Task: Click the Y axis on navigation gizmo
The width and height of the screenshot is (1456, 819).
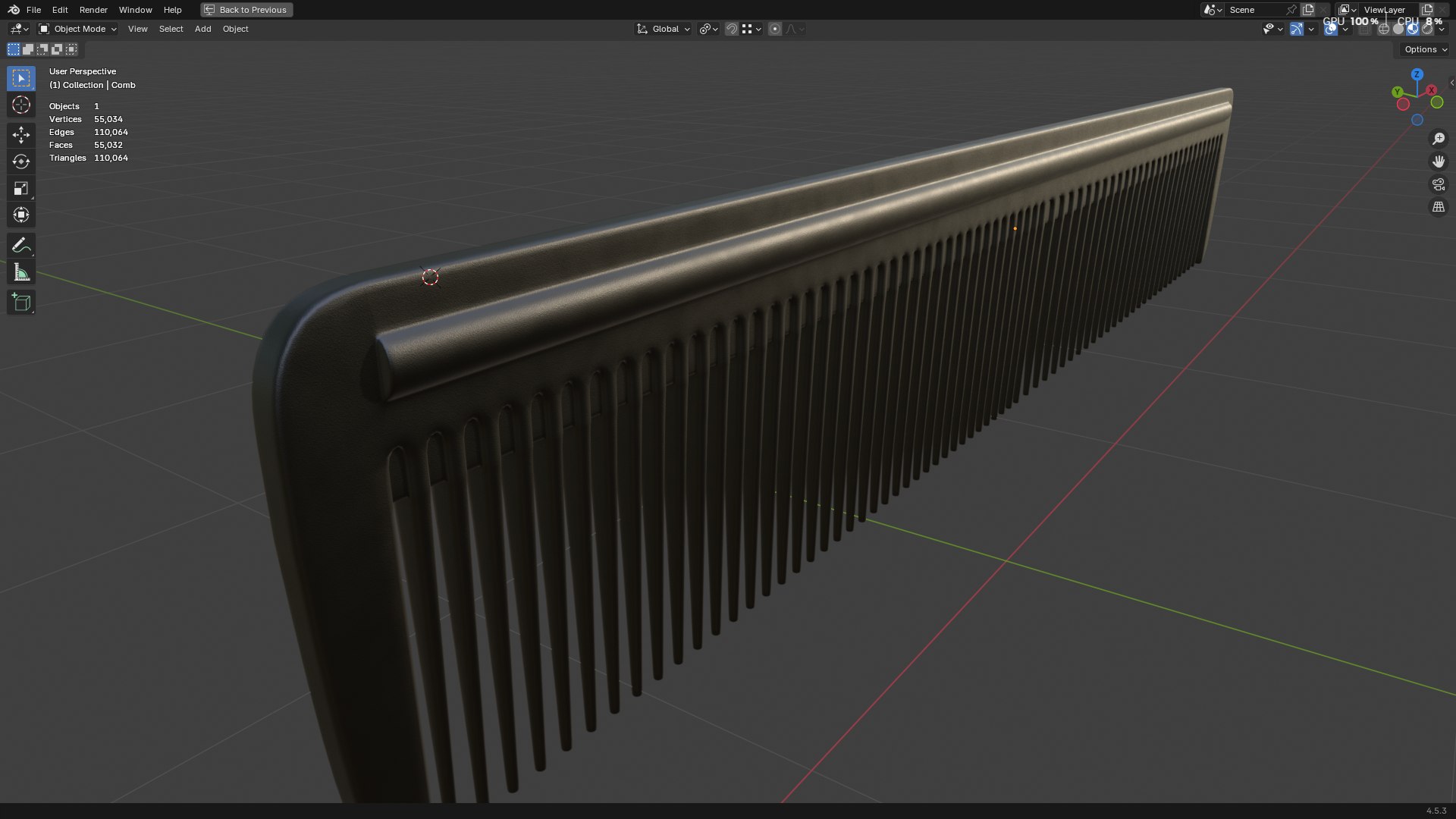Action: click(1397, 92)
